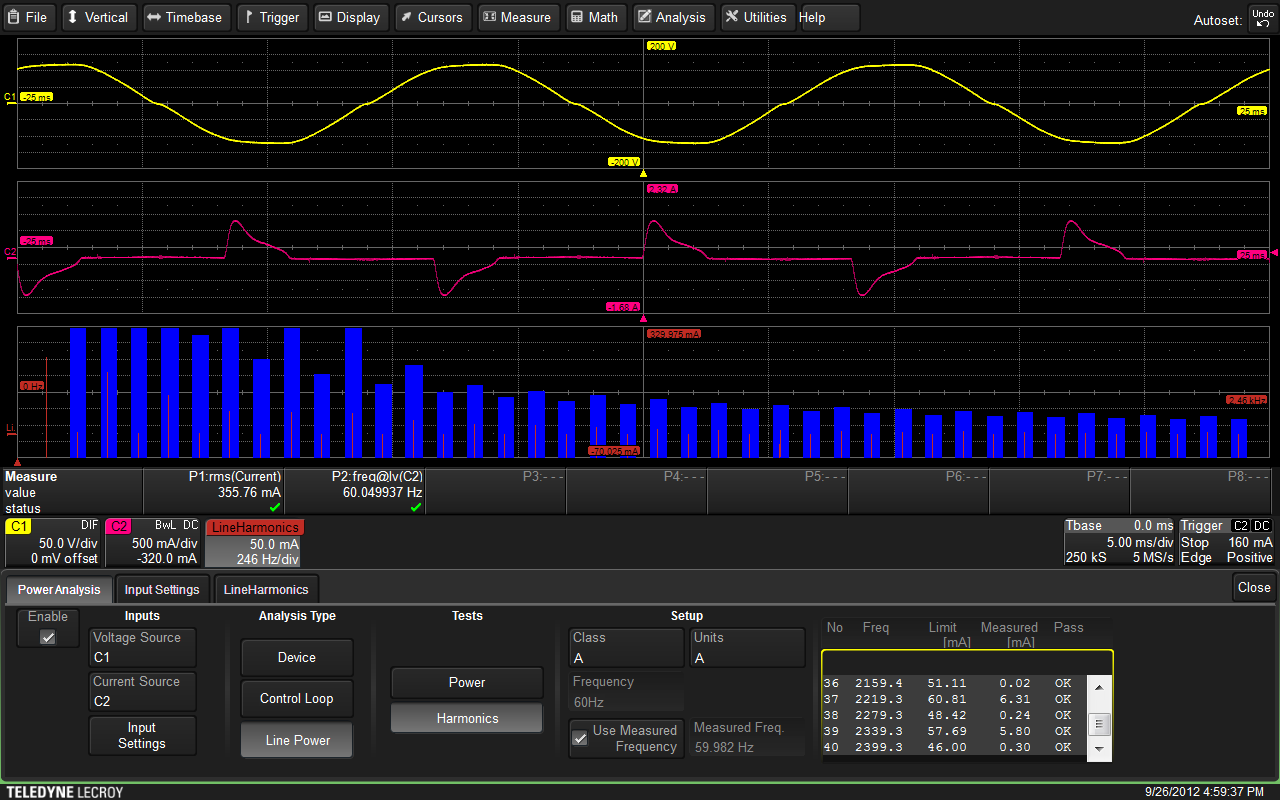Open the Voltage Source selector
The height and width of the screenshot is (800, 1280).
tap(142, 648)
